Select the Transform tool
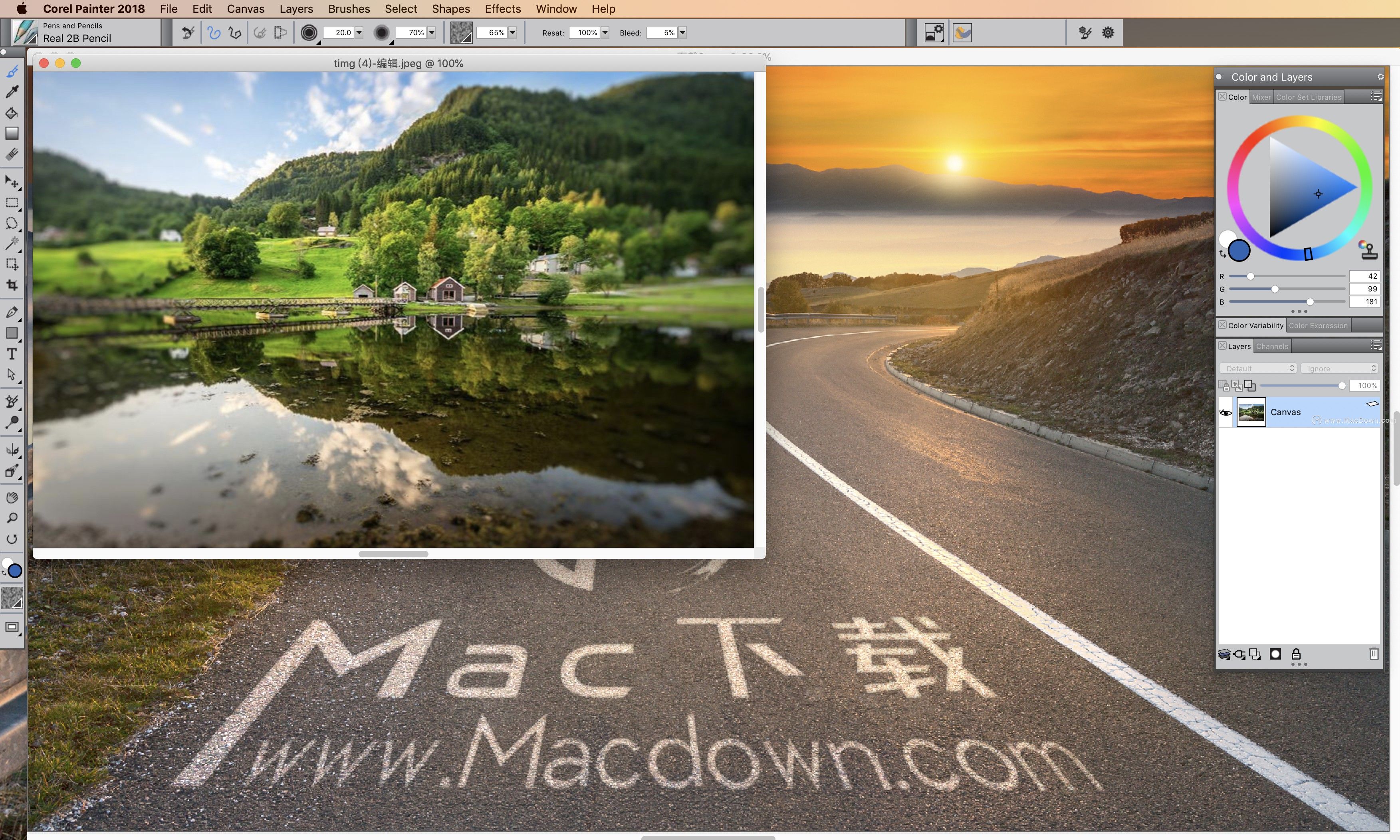This screenshot has width=1400, height=840. click(12, 264)
